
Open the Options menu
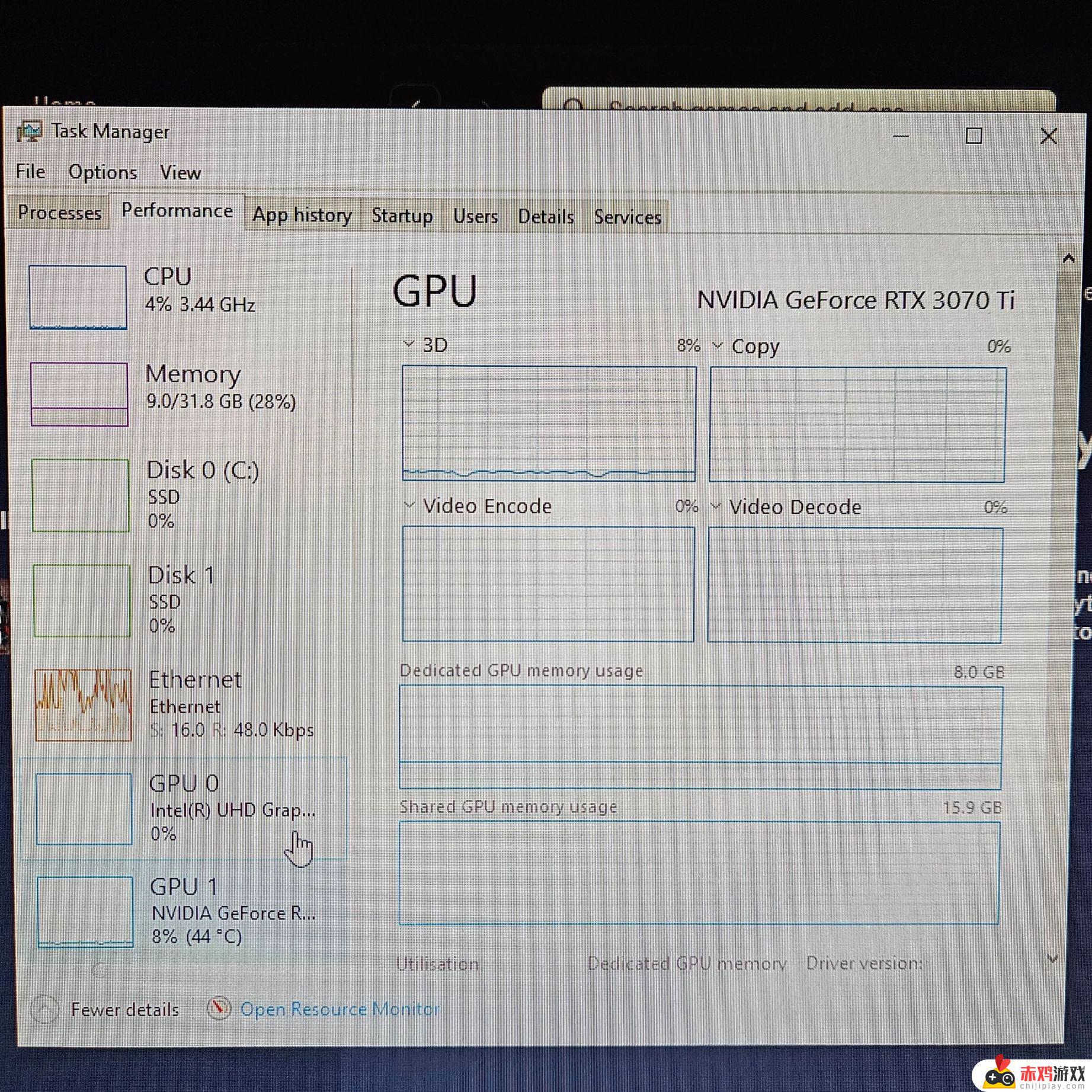coord(103,172)
